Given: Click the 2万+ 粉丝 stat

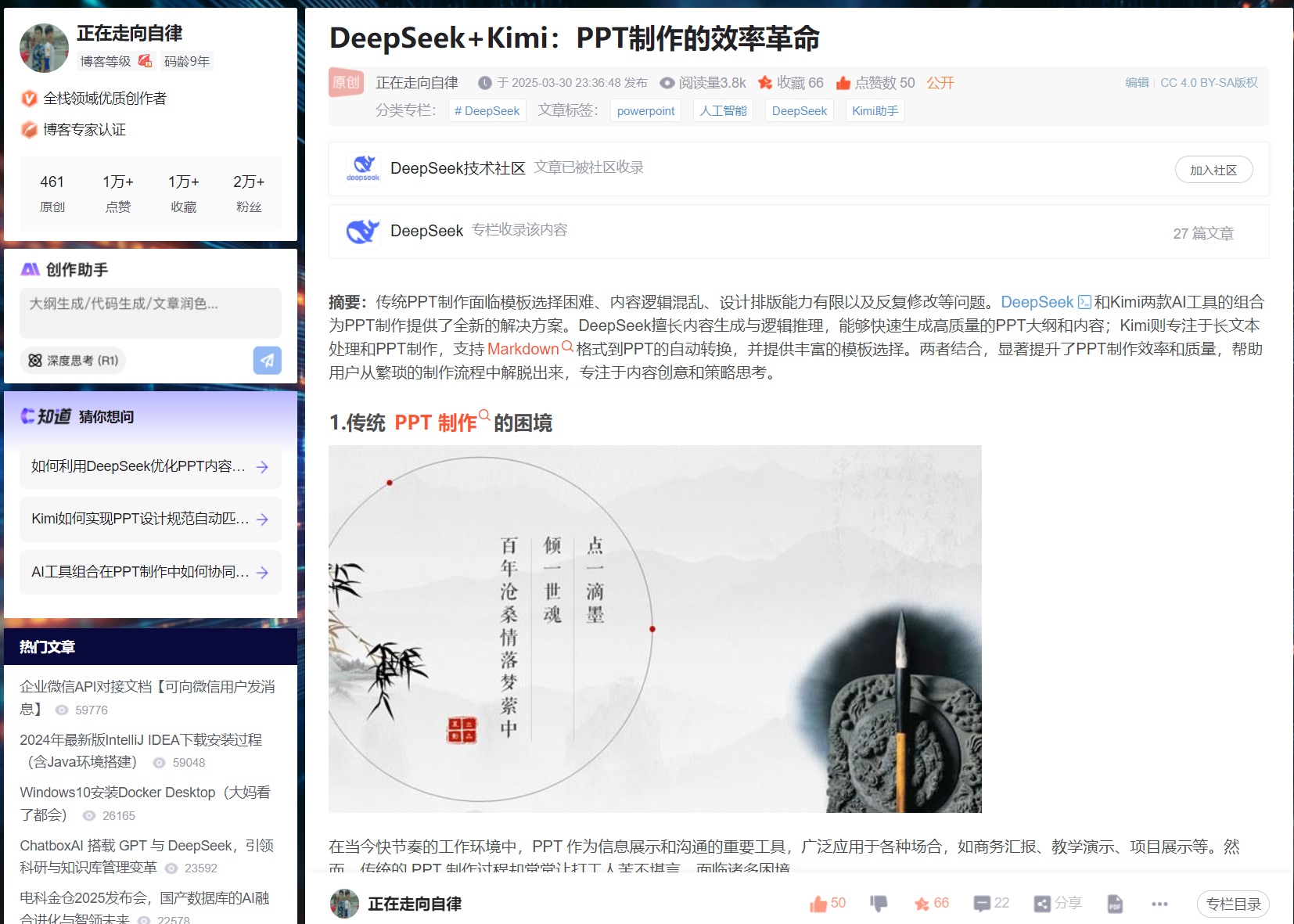Looking at the screenshot, I should click(249, 193).
